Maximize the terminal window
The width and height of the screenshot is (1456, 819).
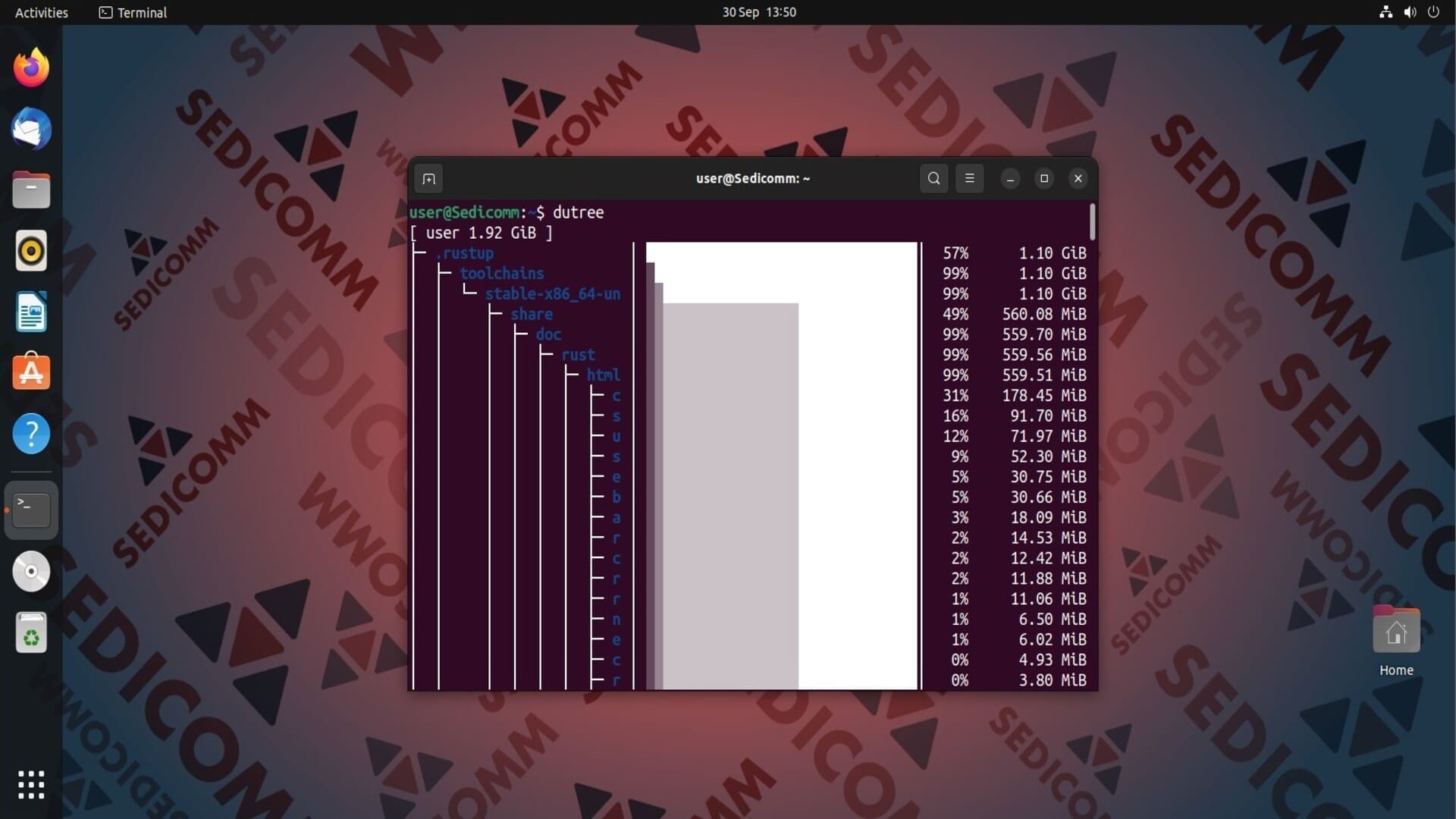pos(1044,179)
